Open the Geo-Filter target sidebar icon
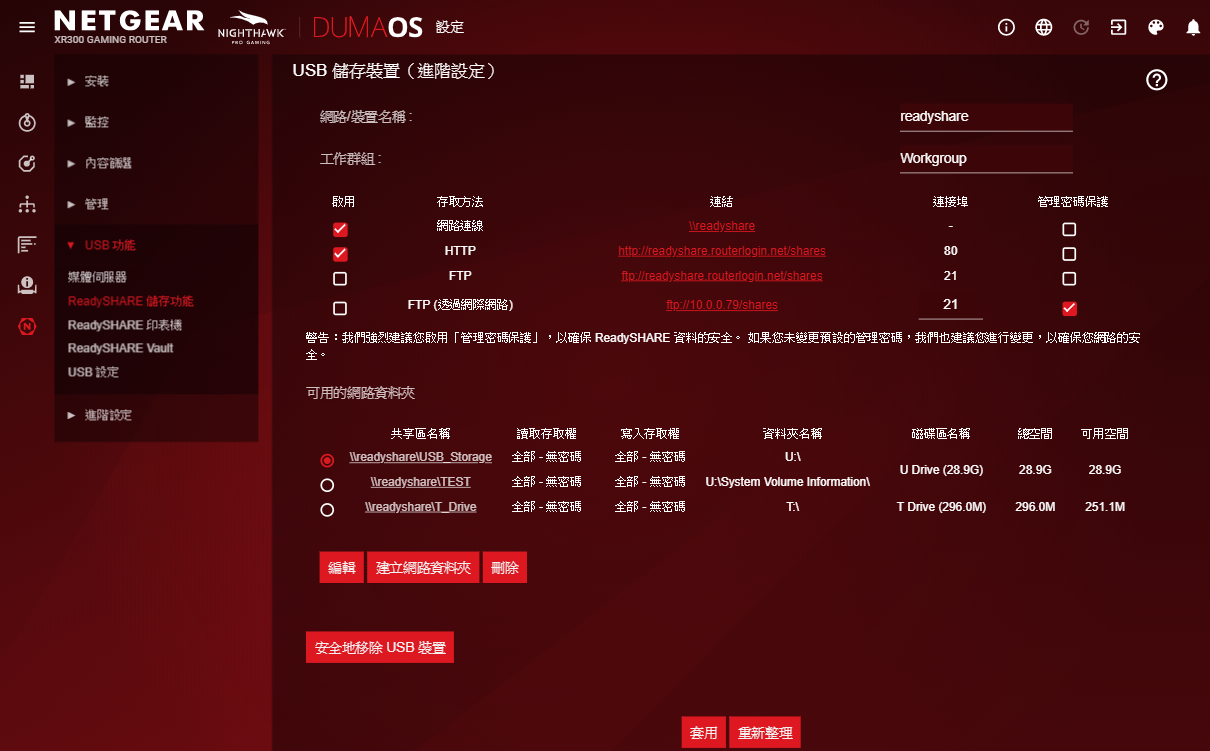The image size is (1210, 751). tap(27, 122)
